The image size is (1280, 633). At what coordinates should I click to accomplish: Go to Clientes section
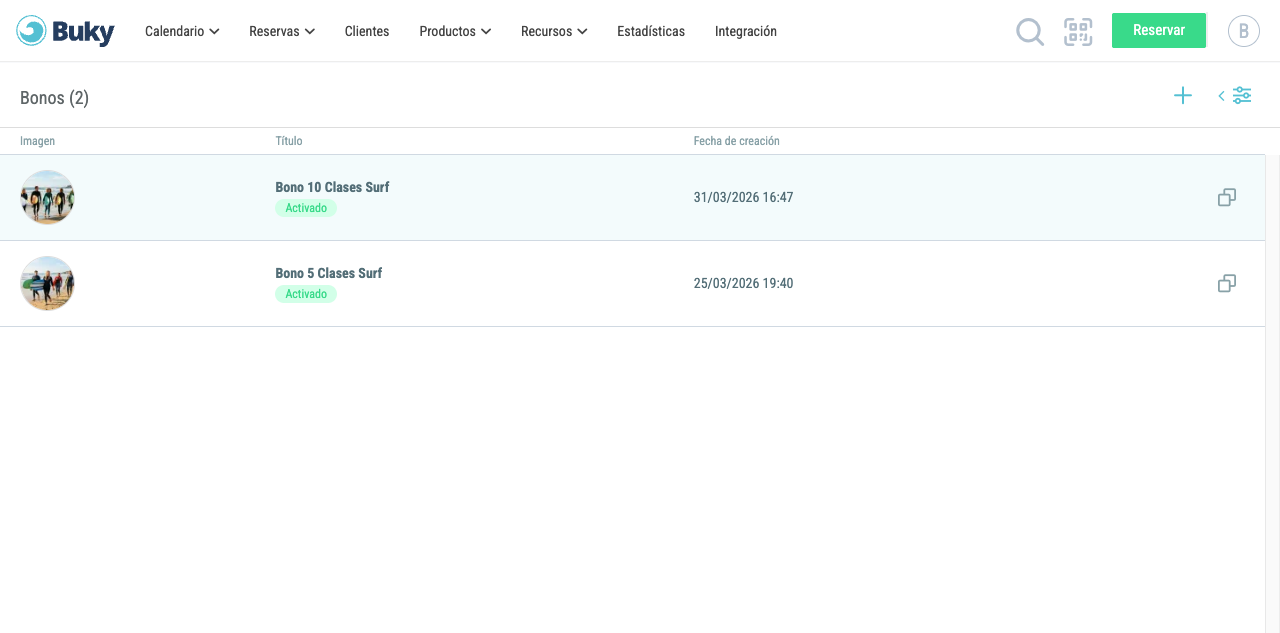367,31
